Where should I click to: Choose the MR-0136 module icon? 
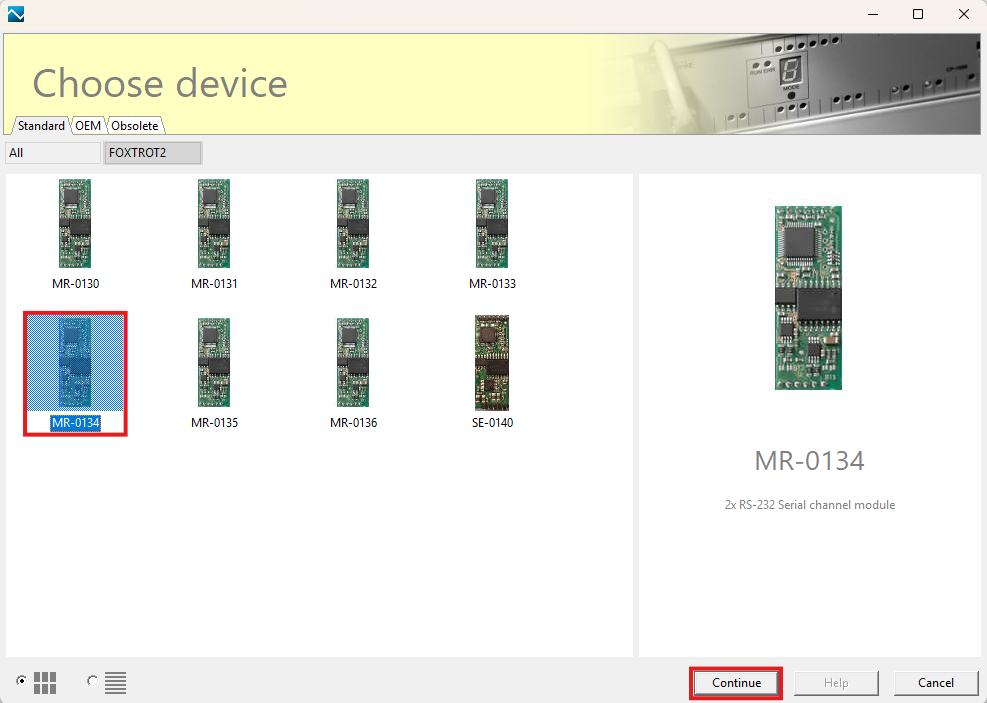pyautogui.click(x=353, y=363)
